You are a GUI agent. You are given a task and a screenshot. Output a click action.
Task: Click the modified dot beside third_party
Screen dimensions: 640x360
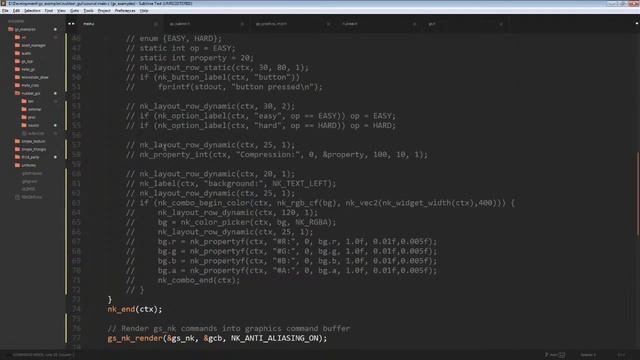click(55, 157)
